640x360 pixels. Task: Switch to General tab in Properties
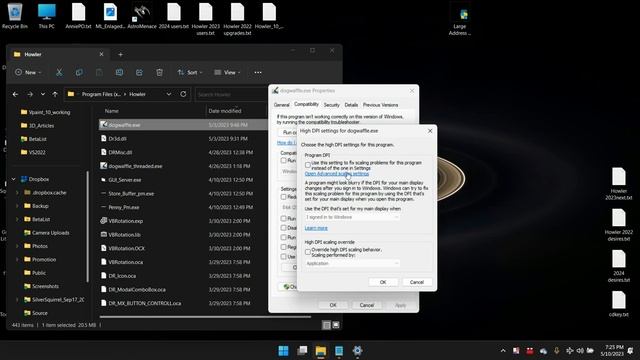tap(282, 105)
